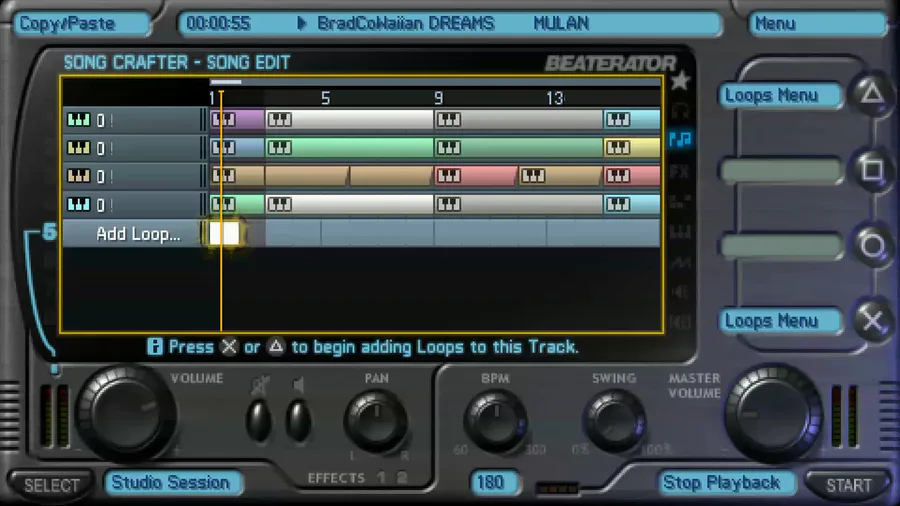Click the 180 BPM value field
Screen dimensions: 900x506
point(494,482)
